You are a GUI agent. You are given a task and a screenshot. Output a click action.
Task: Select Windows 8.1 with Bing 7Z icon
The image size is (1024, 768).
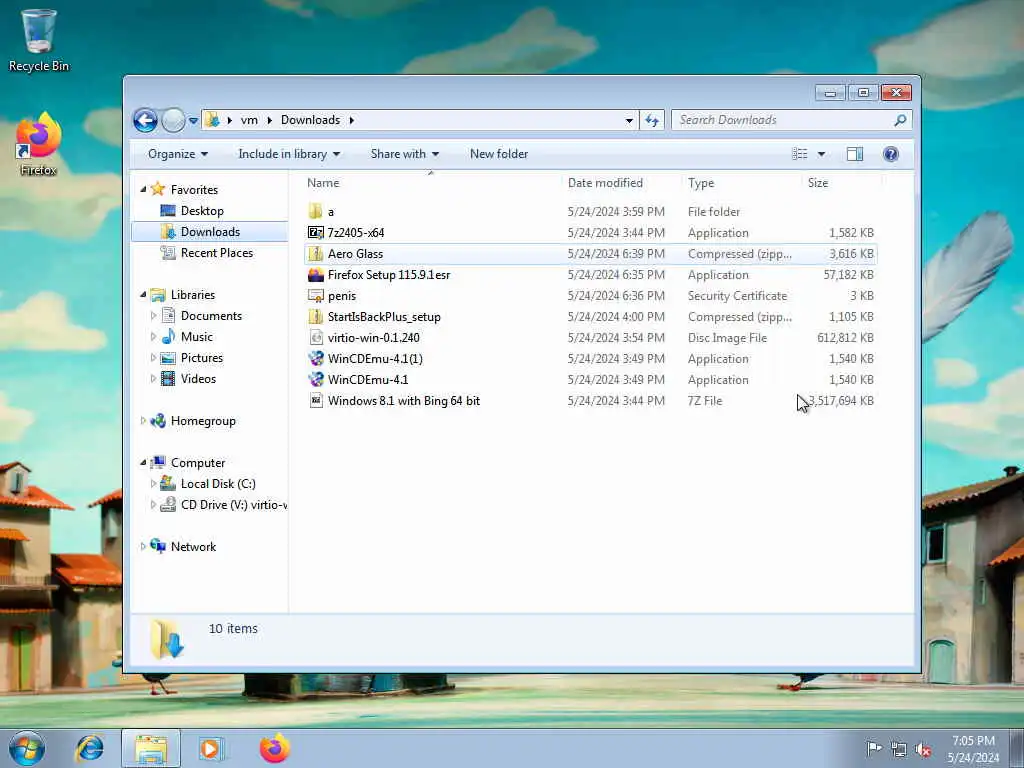coord(315,401)
